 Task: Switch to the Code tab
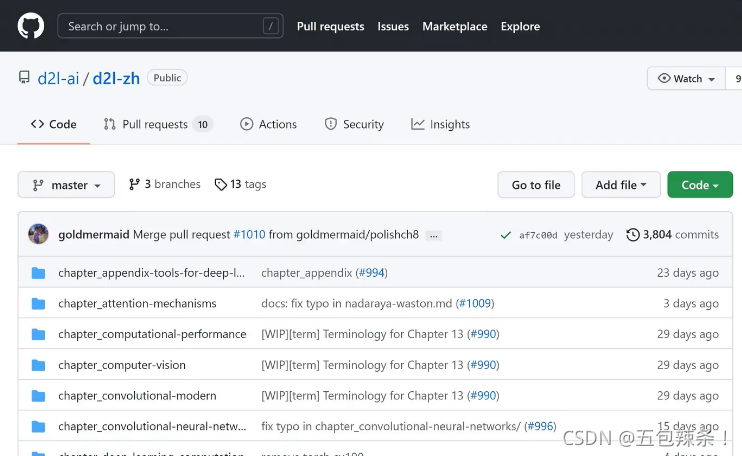pos(53,124)
